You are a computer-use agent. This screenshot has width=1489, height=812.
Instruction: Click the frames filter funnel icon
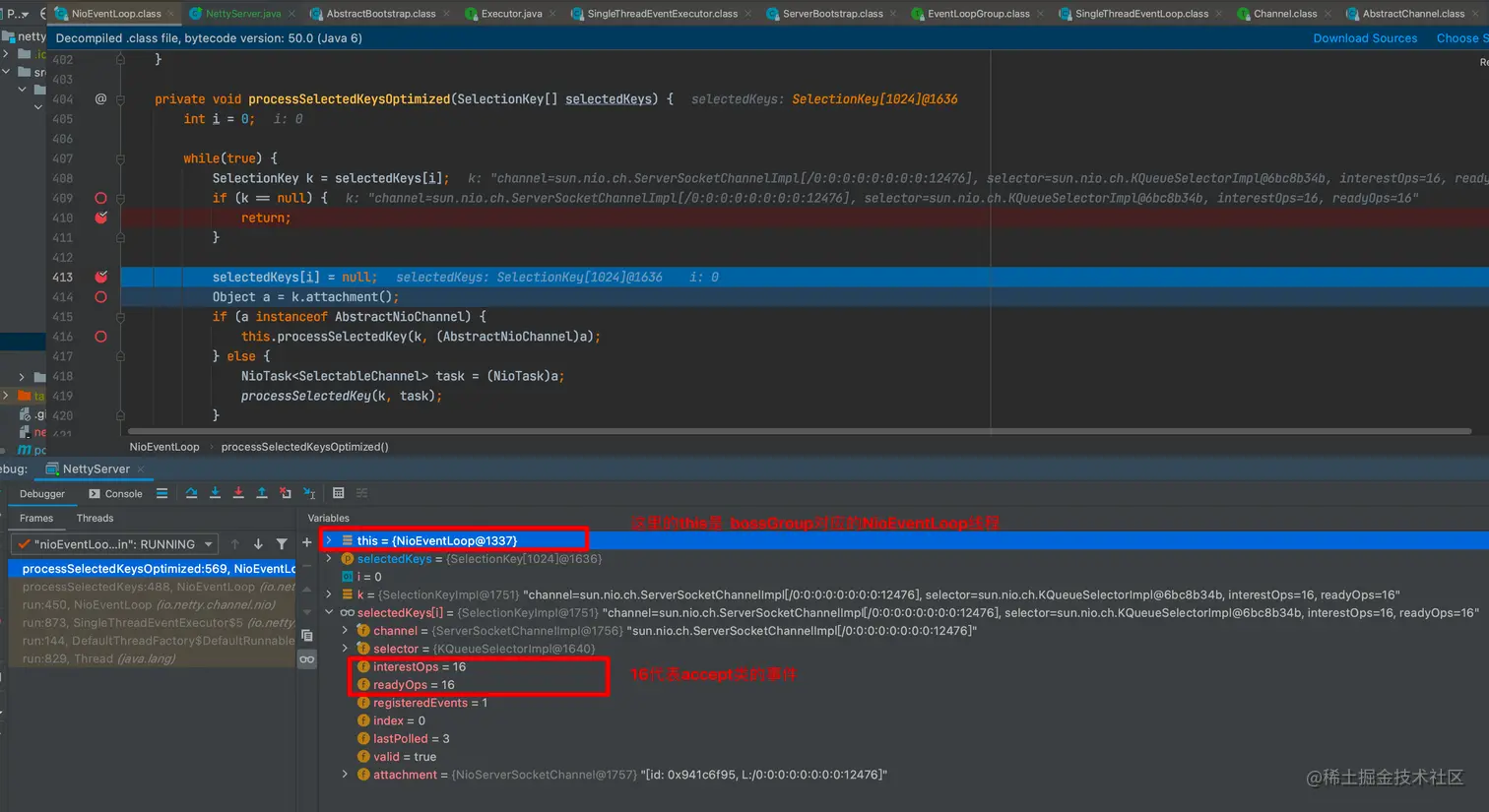coord(282,544)
